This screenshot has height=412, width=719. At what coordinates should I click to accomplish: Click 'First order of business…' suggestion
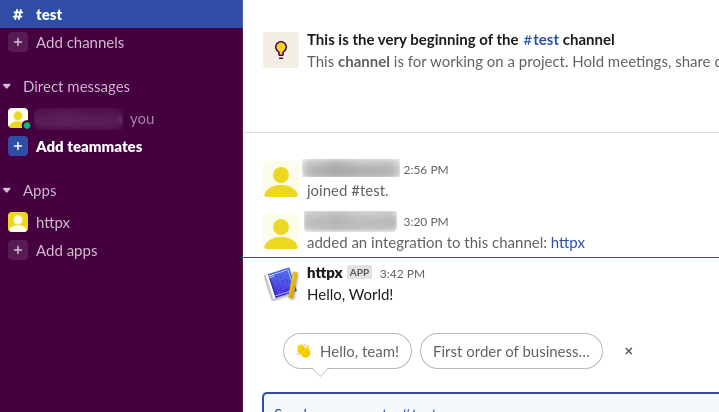click(x=511, y=351)
